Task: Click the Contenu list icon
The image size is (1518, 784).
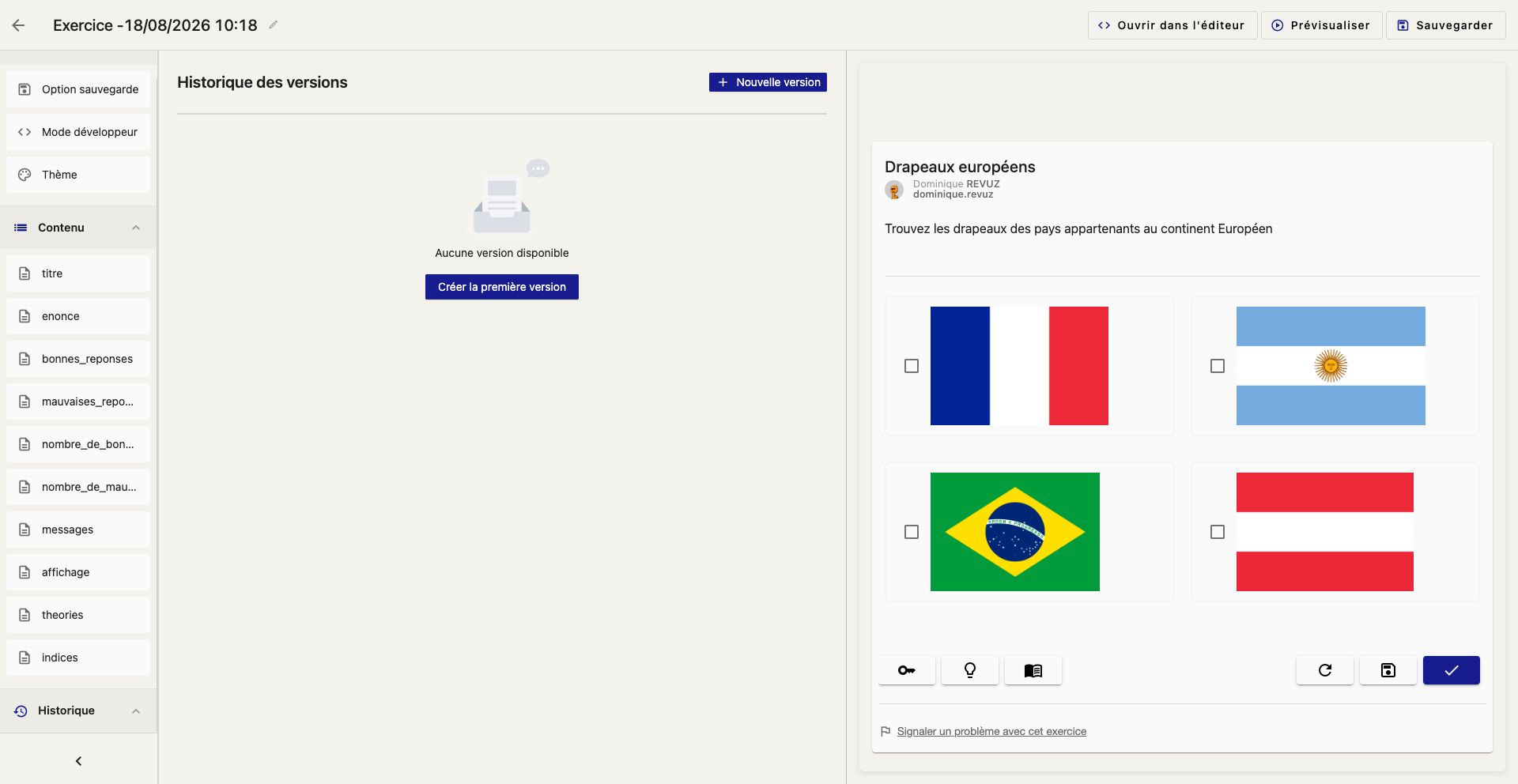Action: pyautogui.click(x=21, y=228)
